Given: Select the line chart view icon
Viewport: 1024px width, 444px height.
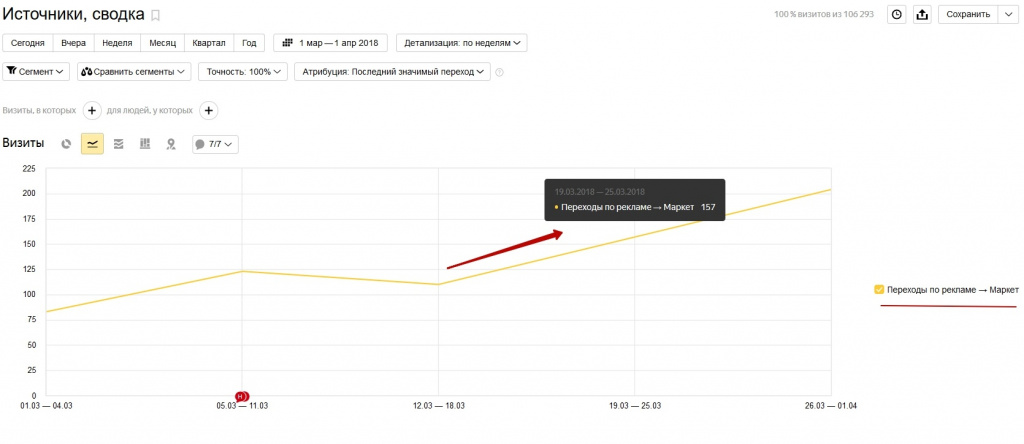Looking at the screenshot, I should point(92,144).
